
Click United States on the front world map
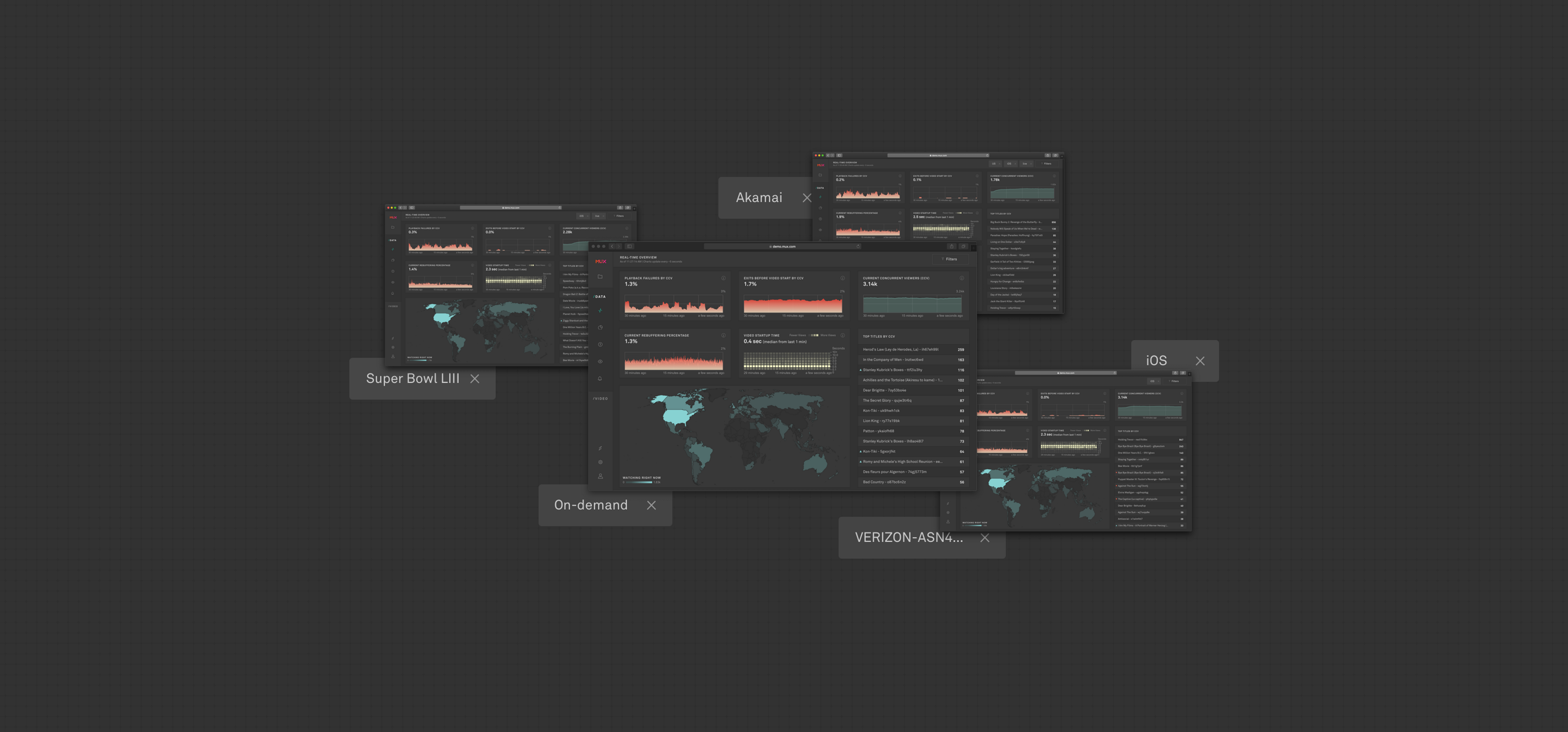pos(676,417)
